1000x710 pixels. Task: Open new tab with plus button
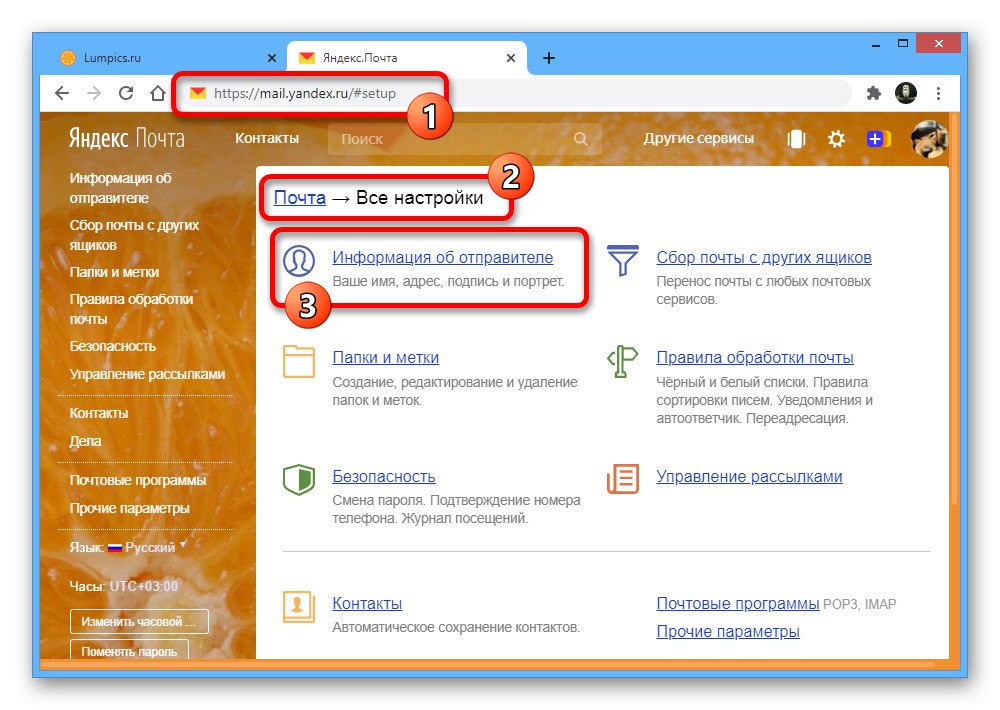click(548, 58)
